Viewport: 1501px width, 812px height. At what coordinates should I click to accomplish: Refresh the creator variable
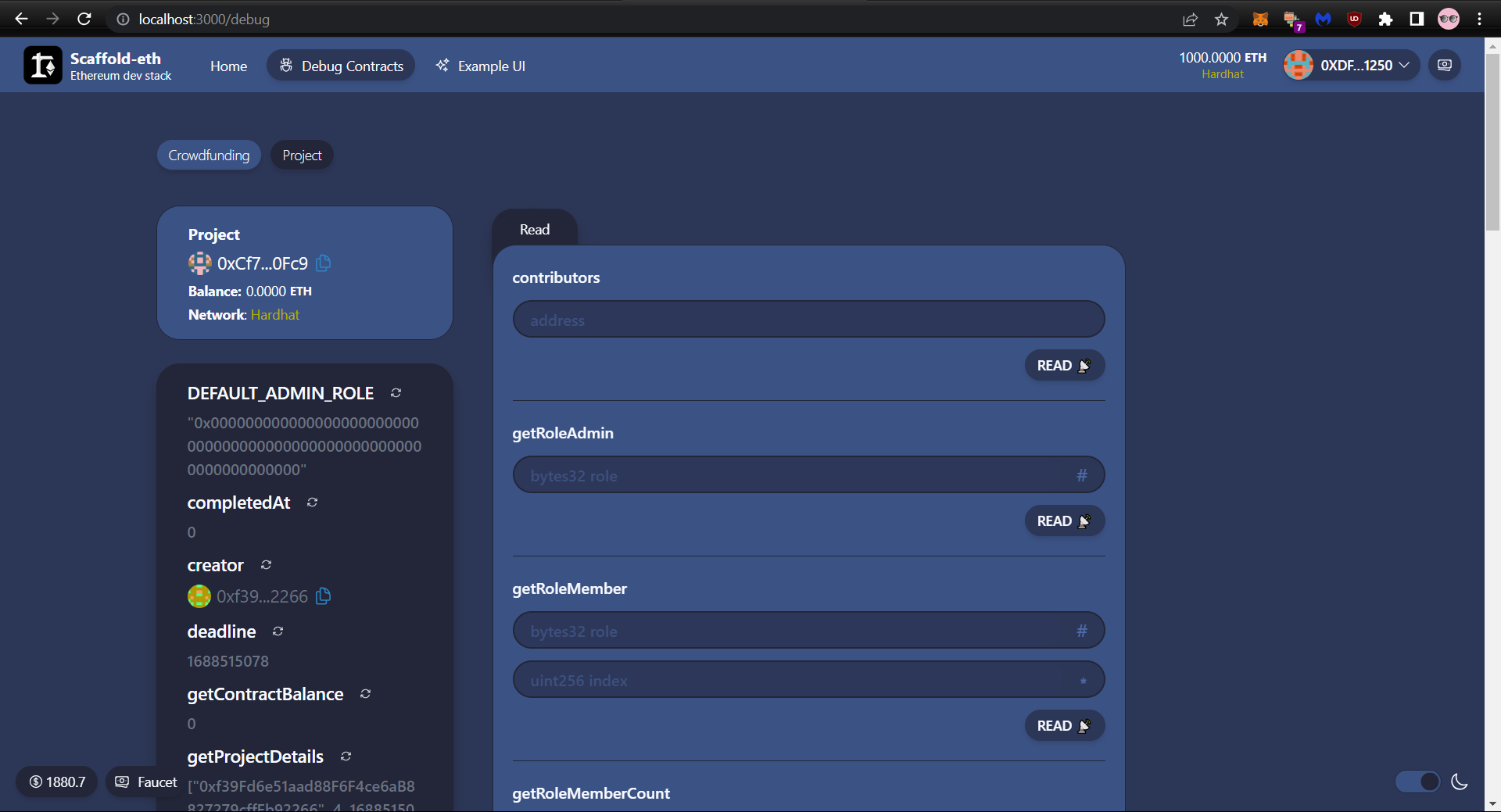point(265,565)
